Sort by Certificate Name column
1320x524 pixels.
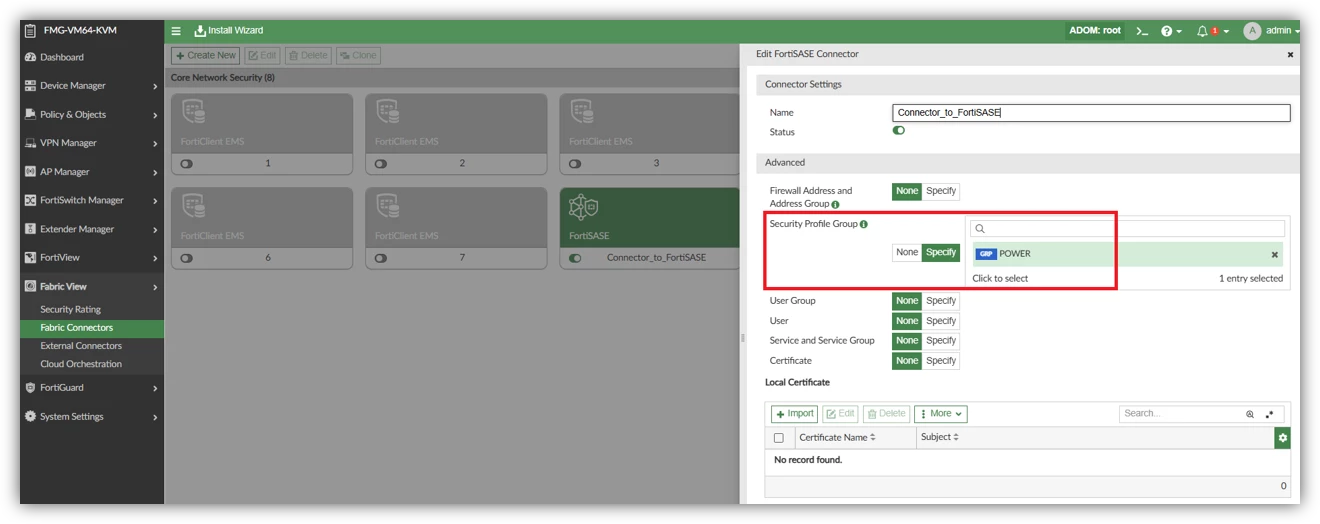pyautogui.click(x=837, y=438)
